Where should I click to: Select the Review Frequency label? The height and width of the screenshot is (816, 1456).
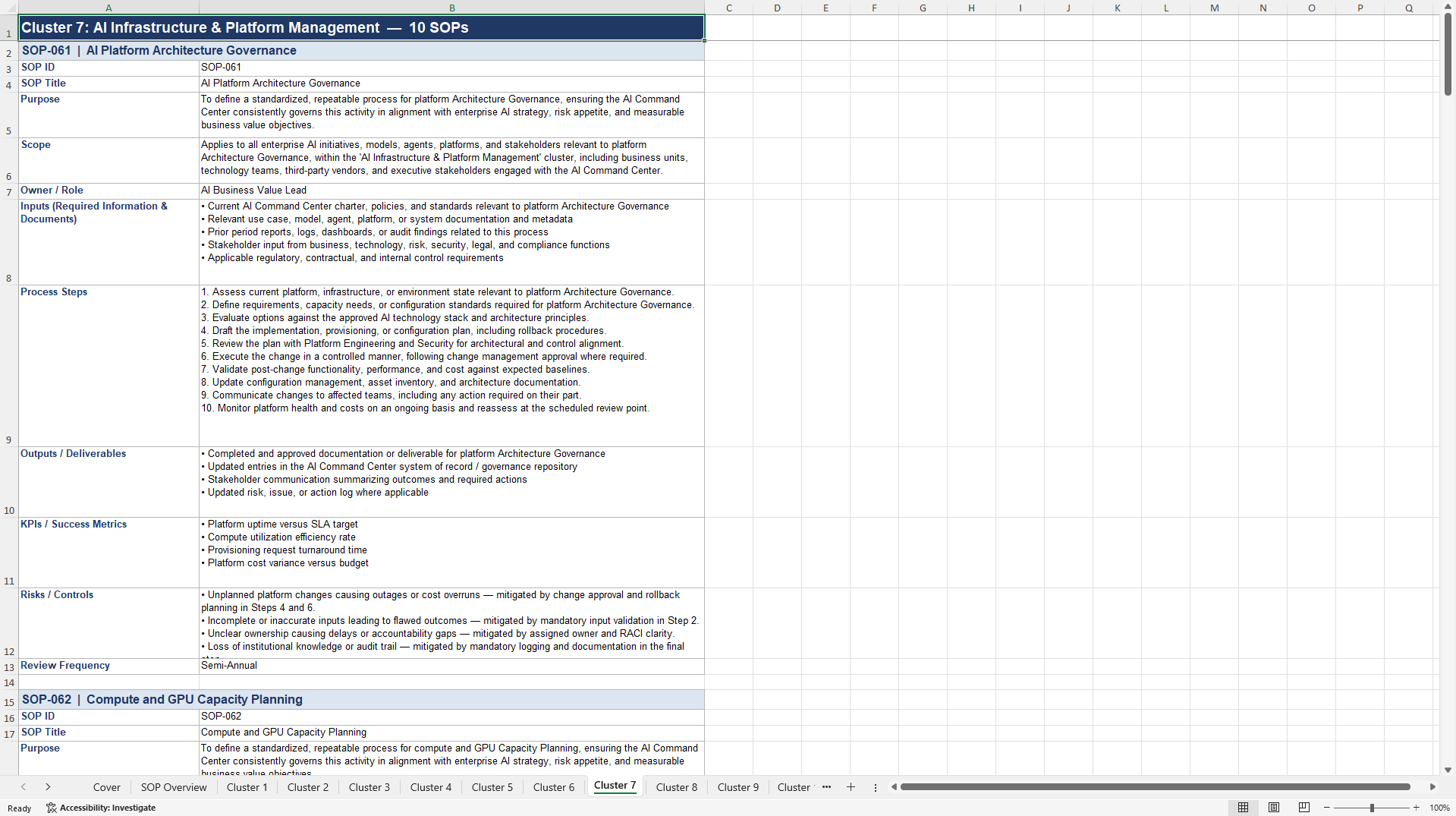(x=108, y=666)
